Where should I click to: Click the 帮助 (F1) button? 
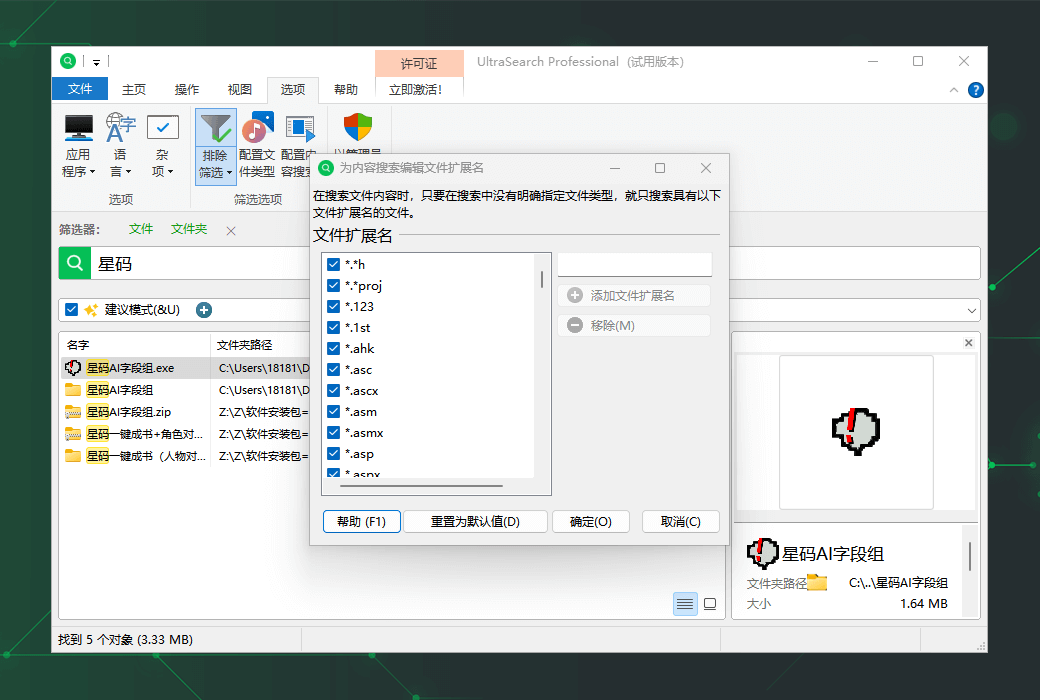(x=361, y=522)
